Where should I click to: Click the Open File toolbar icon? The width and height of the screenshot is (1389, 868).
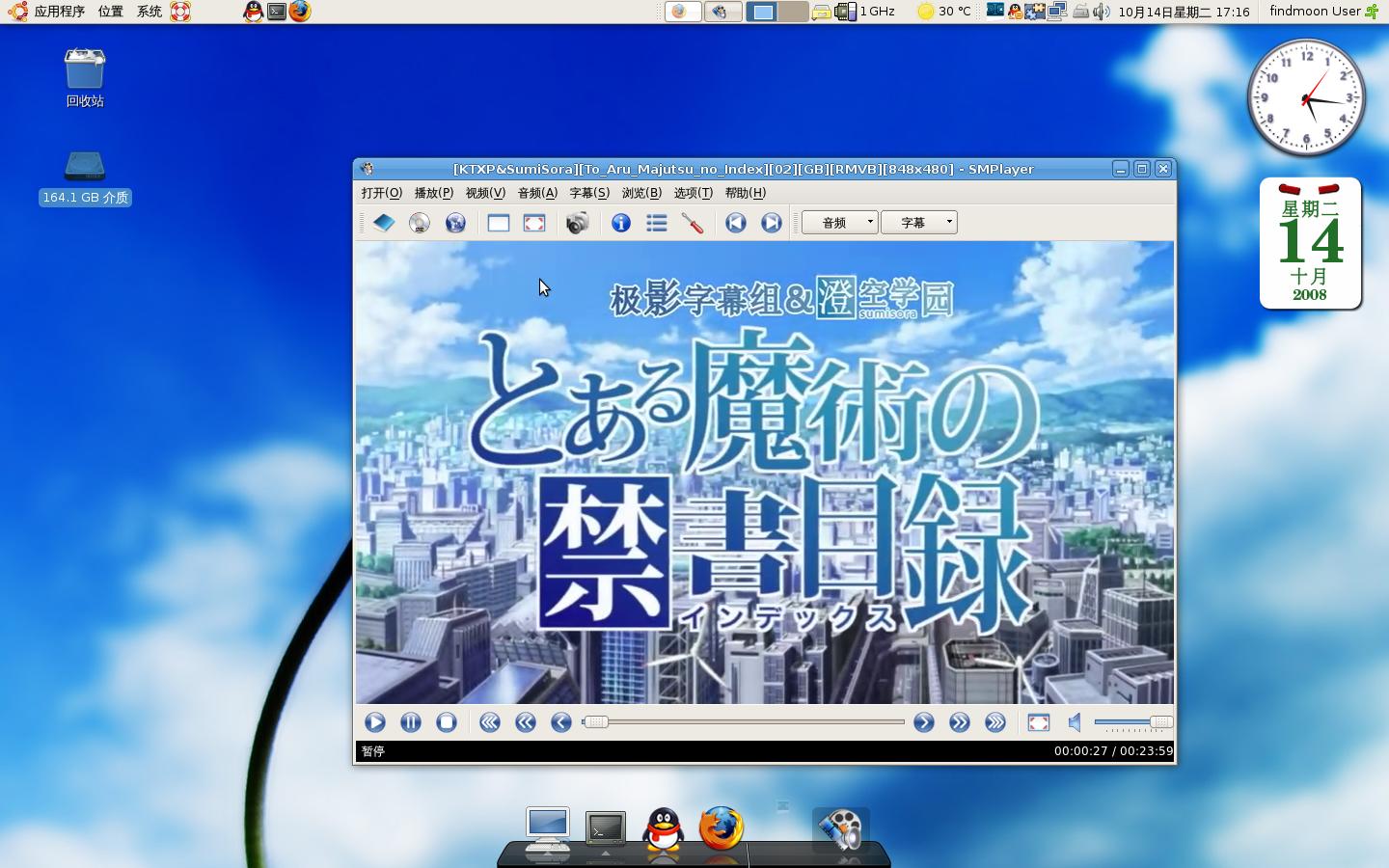click(384, 223)
